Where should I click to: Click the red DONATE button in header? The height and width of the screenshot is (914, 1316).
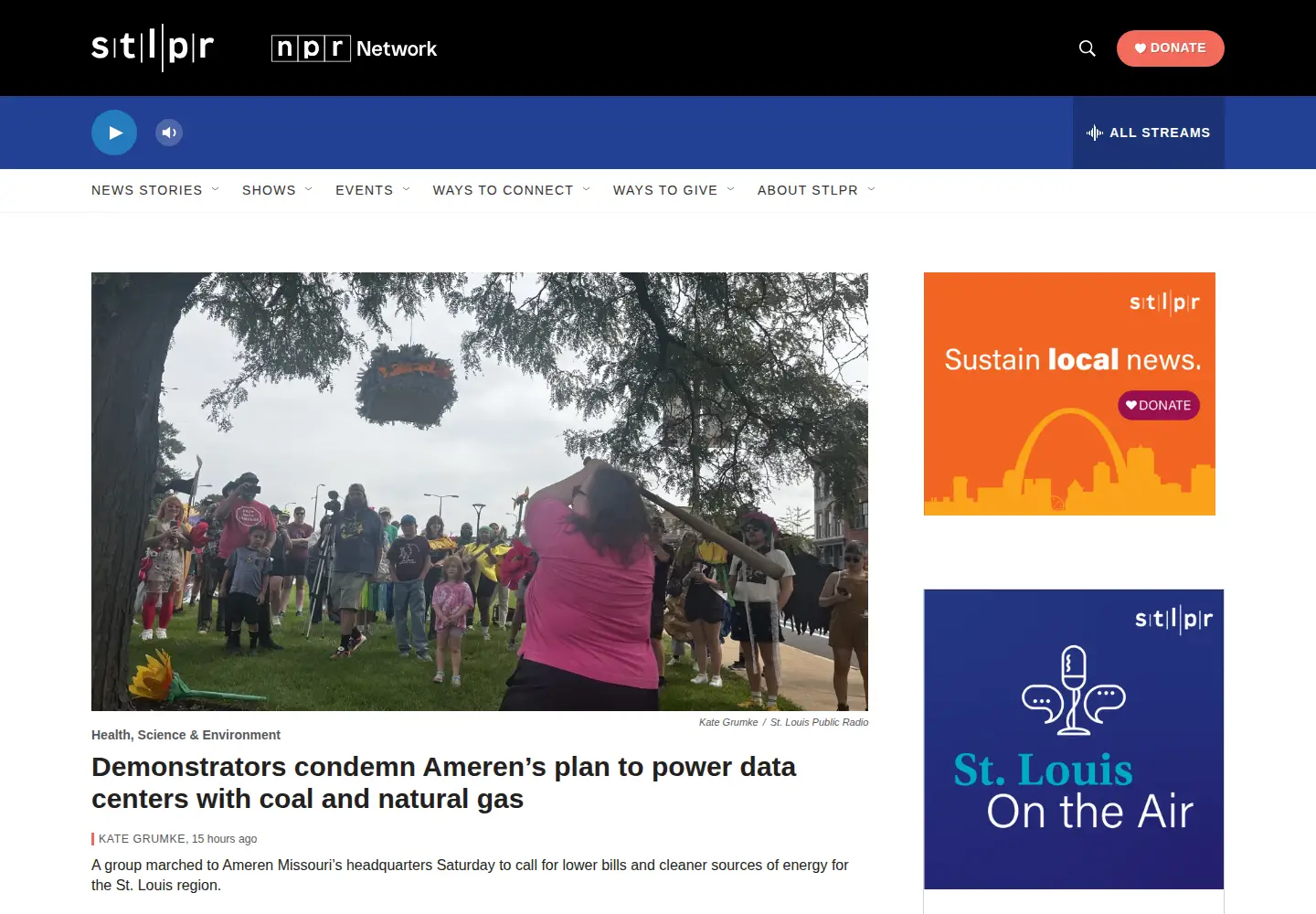tap(1170, 48)
